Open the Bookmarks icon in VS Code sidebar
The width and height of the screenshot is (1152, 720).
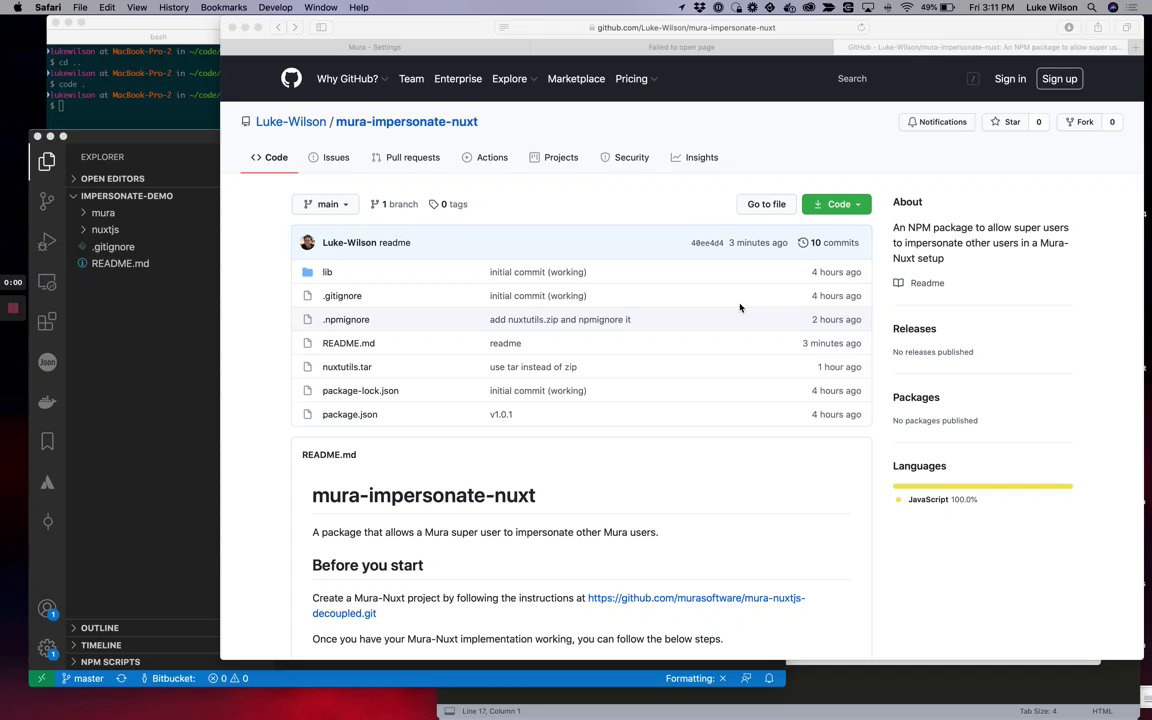tap(47, 441)
